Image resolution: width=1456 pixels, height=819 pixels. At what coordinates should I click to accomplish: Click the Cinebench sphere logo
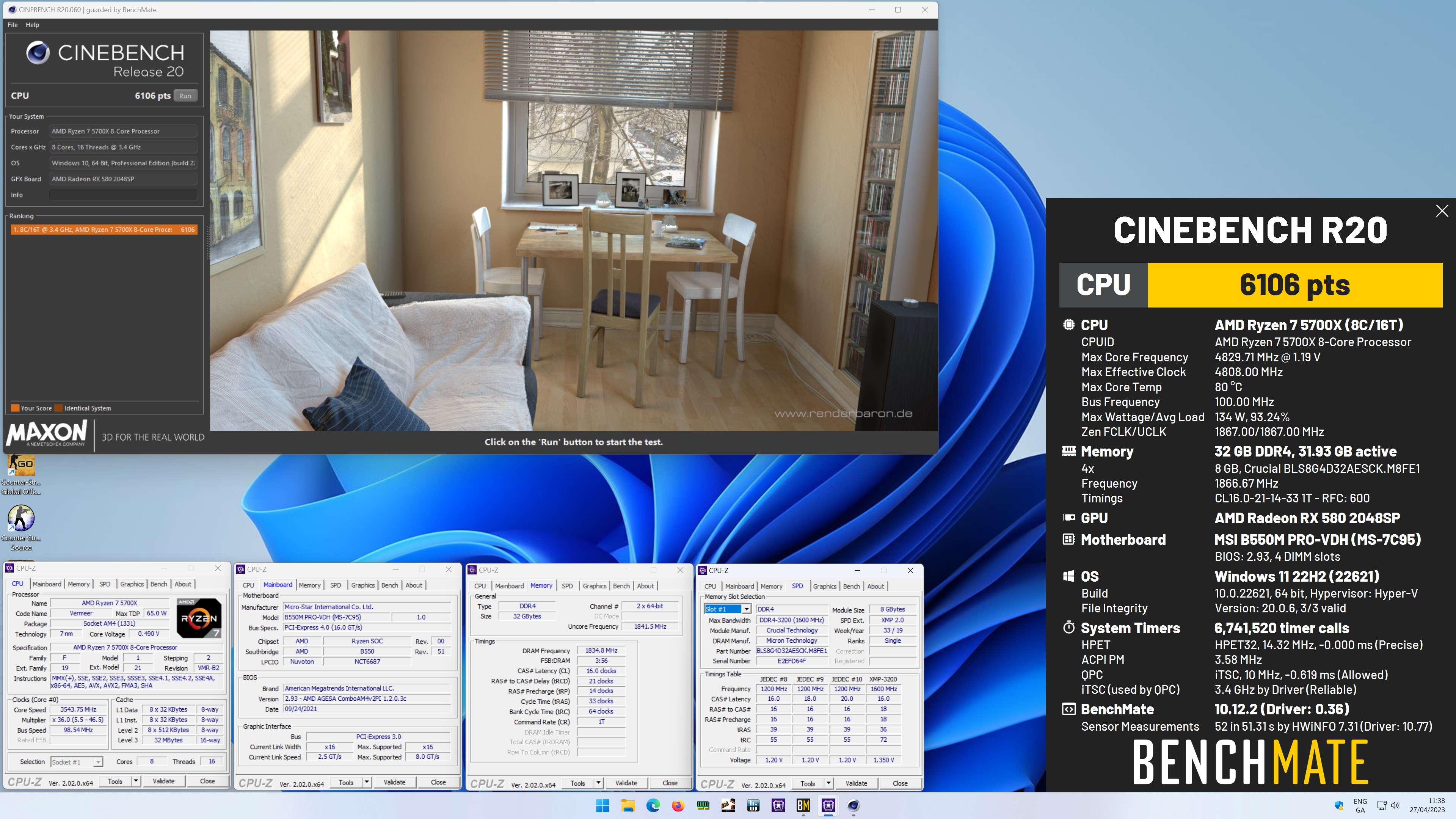pos(38,53)
